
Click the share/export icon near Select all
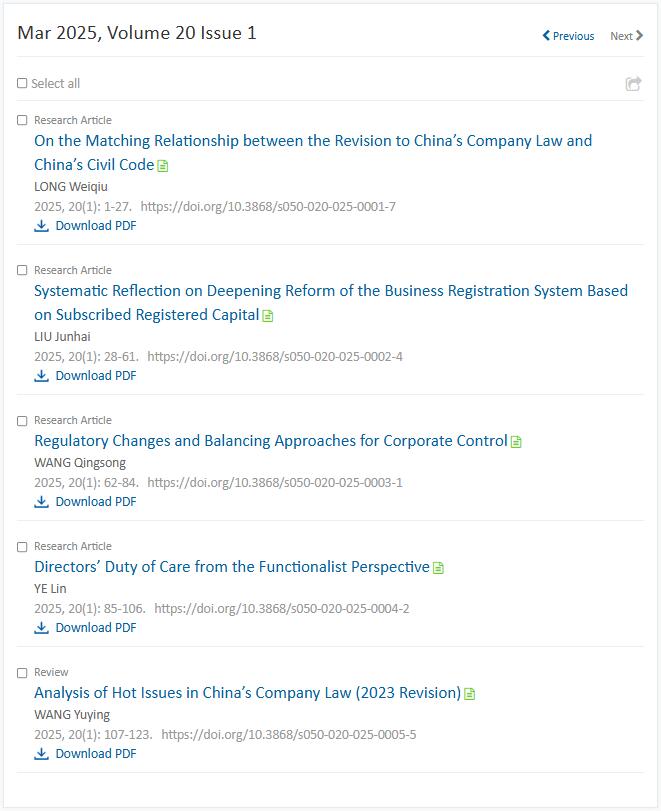pyautogui.click(x=633, y=84)
